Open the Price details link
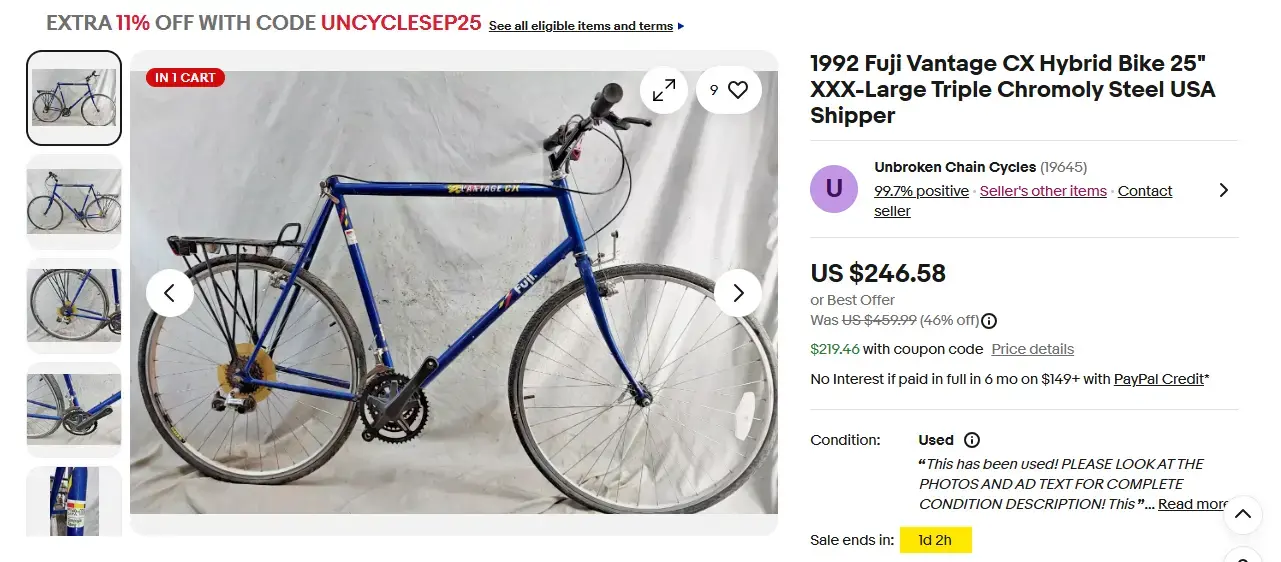Screen dimensions: 1281x562 (1032, 349)
